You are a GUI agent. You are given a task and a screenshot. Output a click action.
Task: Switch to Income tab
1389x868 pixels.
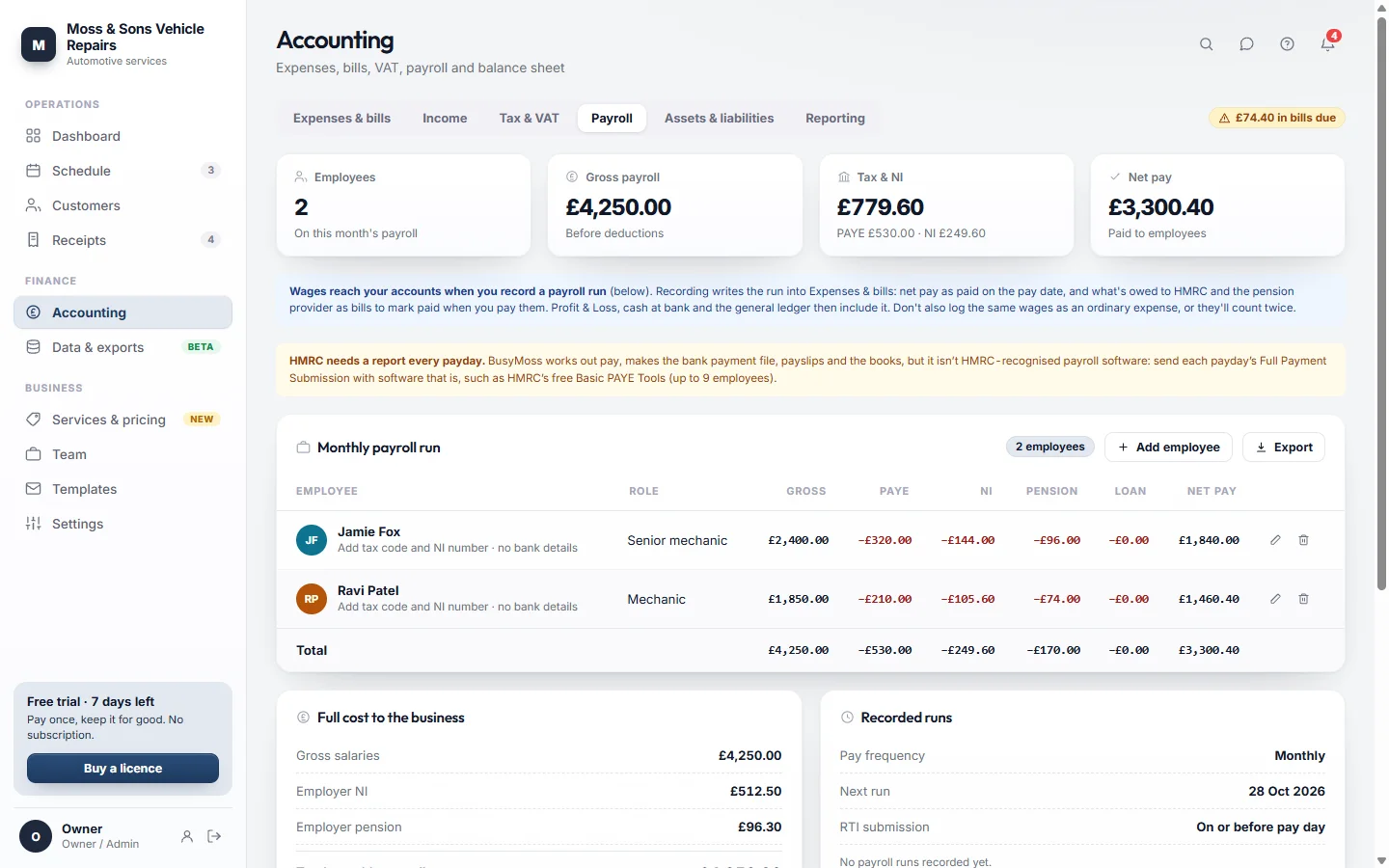coord(445,118)
